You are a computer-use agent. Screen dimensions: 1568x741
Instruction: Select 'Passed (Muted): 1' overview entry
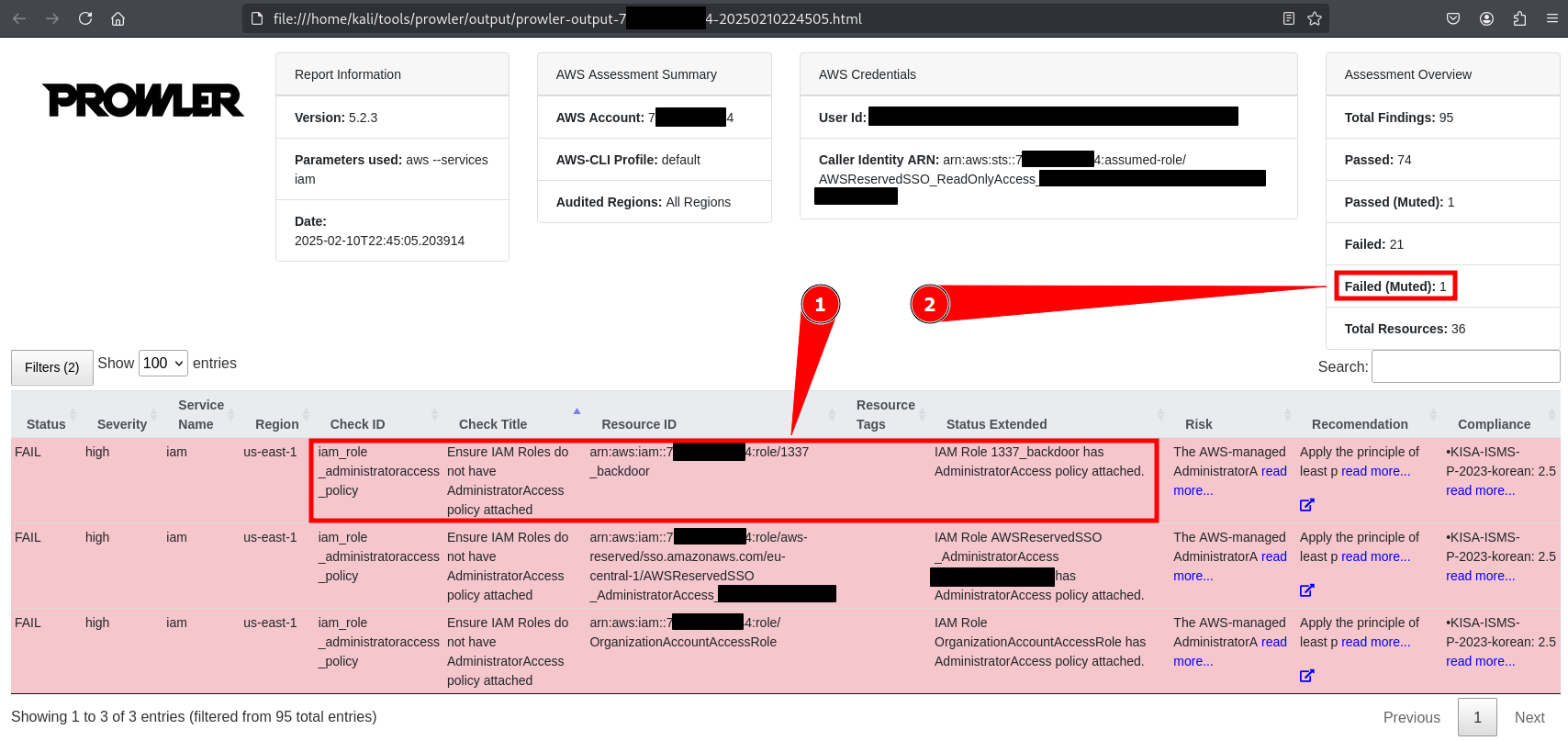[x=1399, y=202]
